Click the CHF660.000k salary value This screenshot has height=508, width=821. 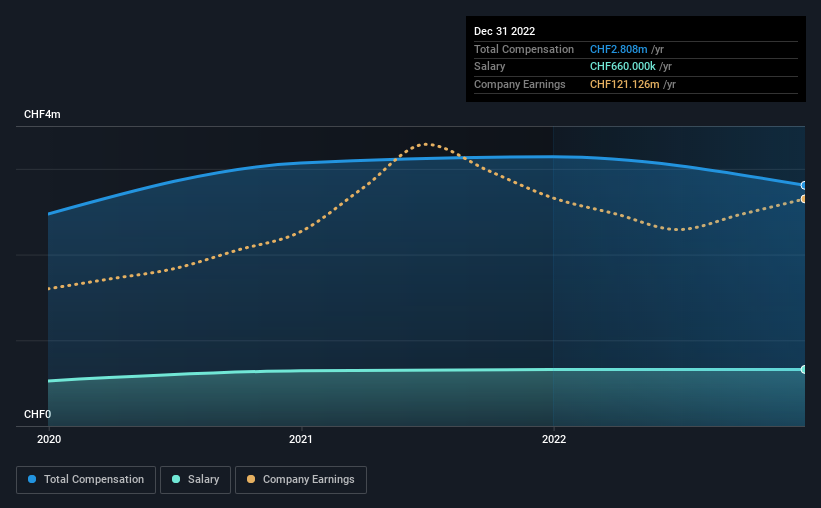tap(623, 67)
